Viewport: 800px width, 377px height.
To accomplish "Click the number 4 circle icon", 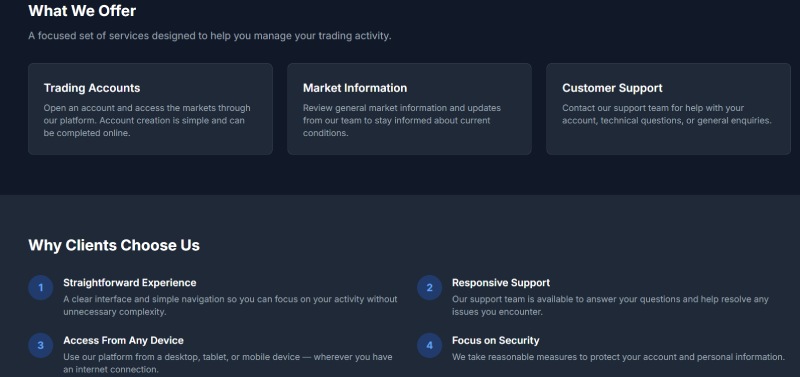I will [430, 345].
